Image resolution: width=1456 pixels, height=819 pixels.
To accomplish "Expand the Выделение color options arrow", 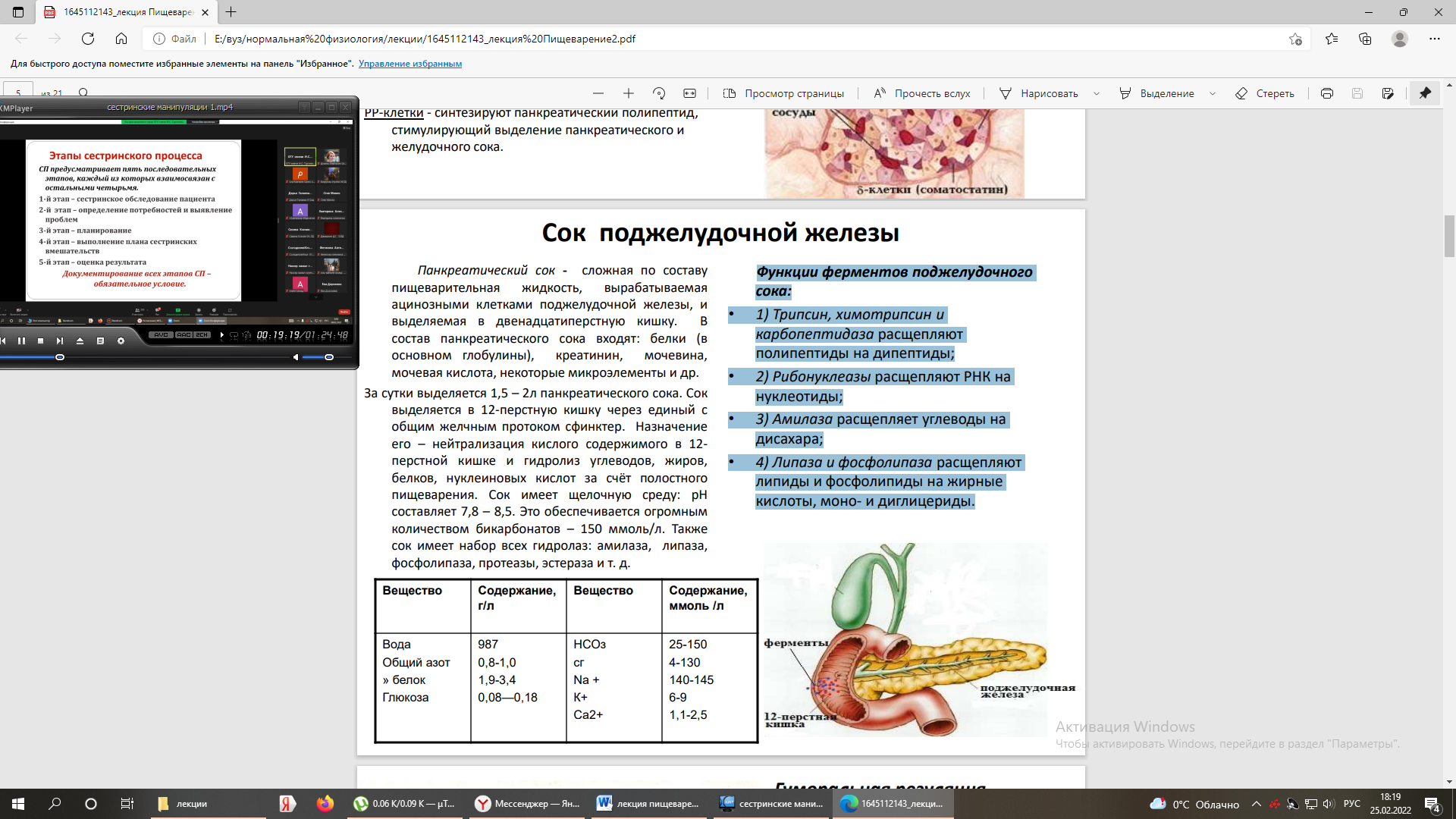I will click(x=1213, y=93).
